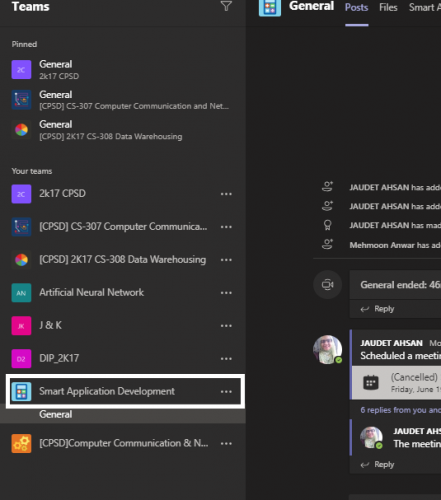This screenshot has width=441, height=500.
Task: Click the 2C avatar under Your teams
Action: pos(21,194)
